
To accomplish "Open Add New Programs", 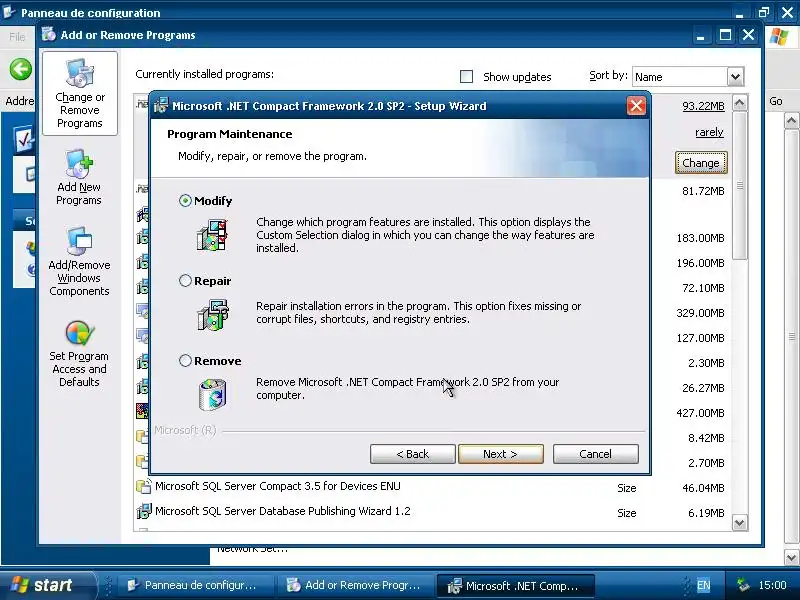I will 79,178.
